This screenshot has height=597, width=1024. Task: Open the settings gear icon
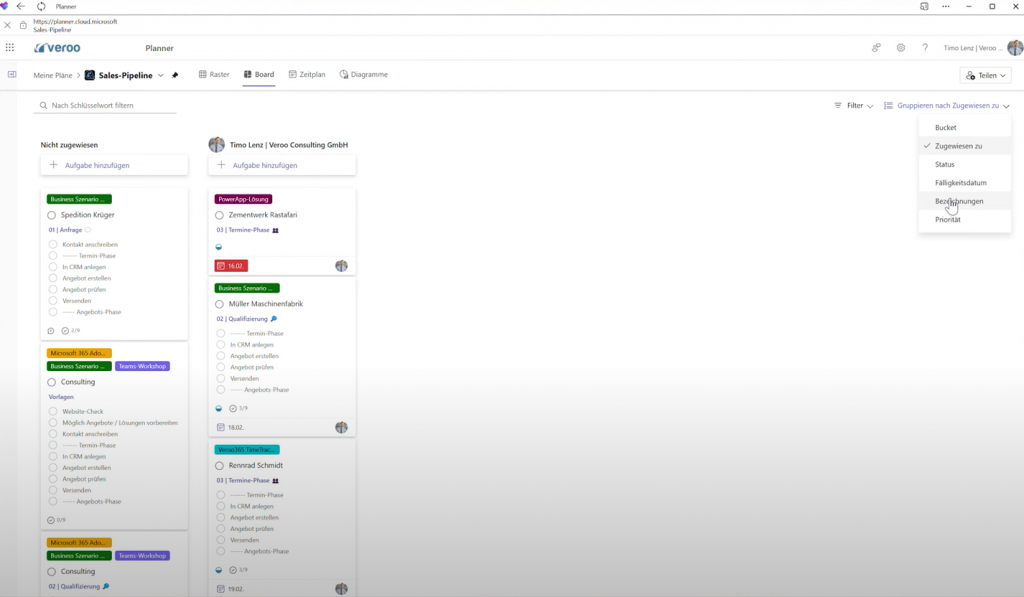coord(901,48)
